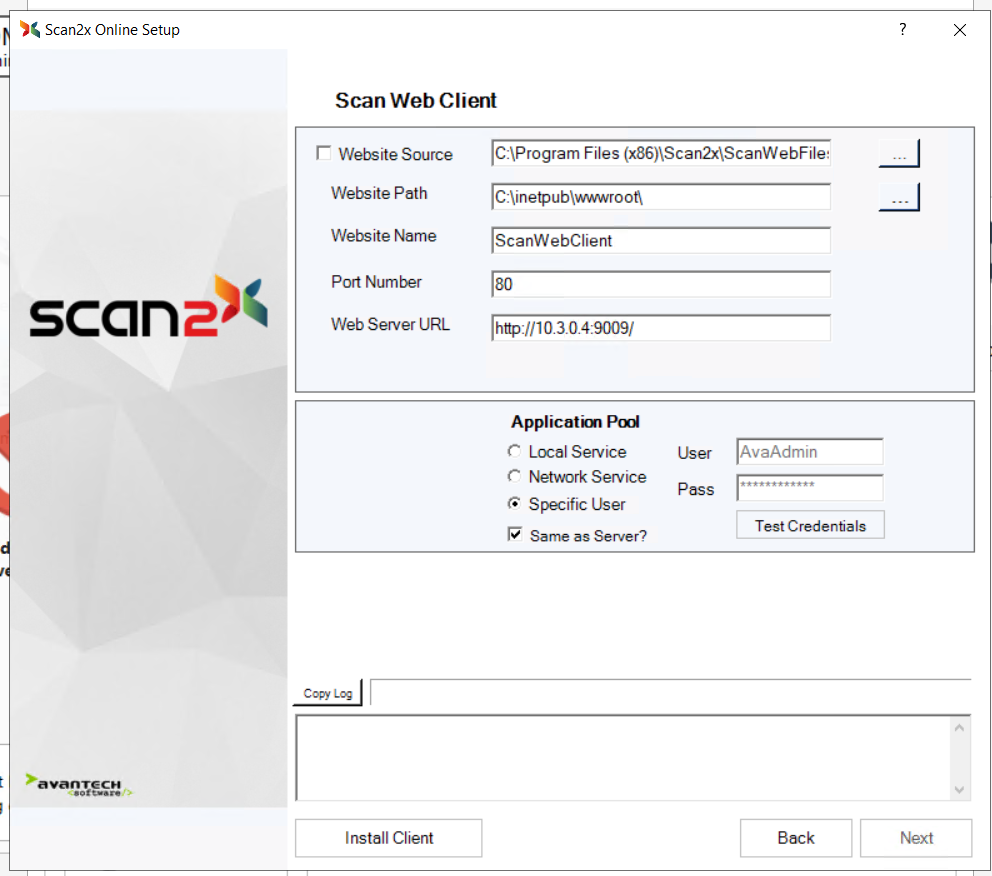Uncheck the Same as Server checkbox
Image resolution: width=992 pixels, height=876 pixels.
pos(515,535)
